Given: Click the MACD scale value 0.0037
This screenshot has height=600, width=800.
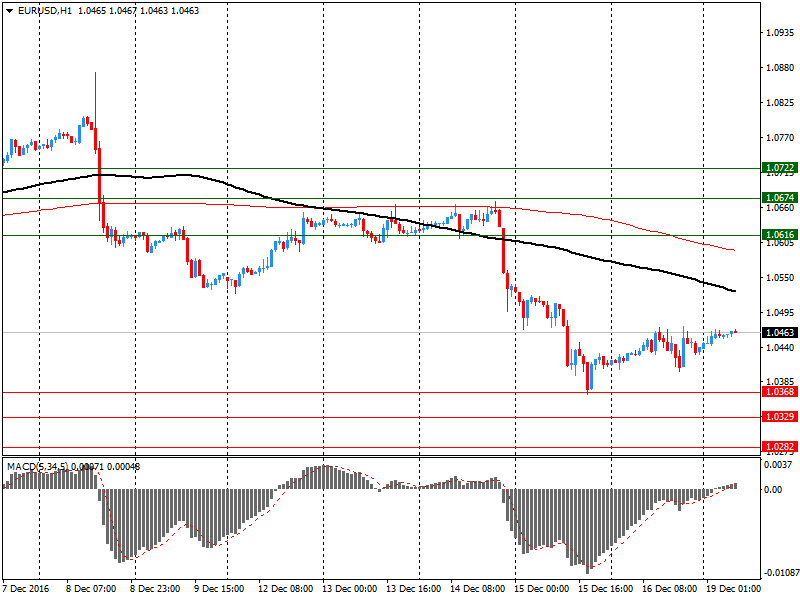Looking at the screenshot, I should click(x=778, y=465).
